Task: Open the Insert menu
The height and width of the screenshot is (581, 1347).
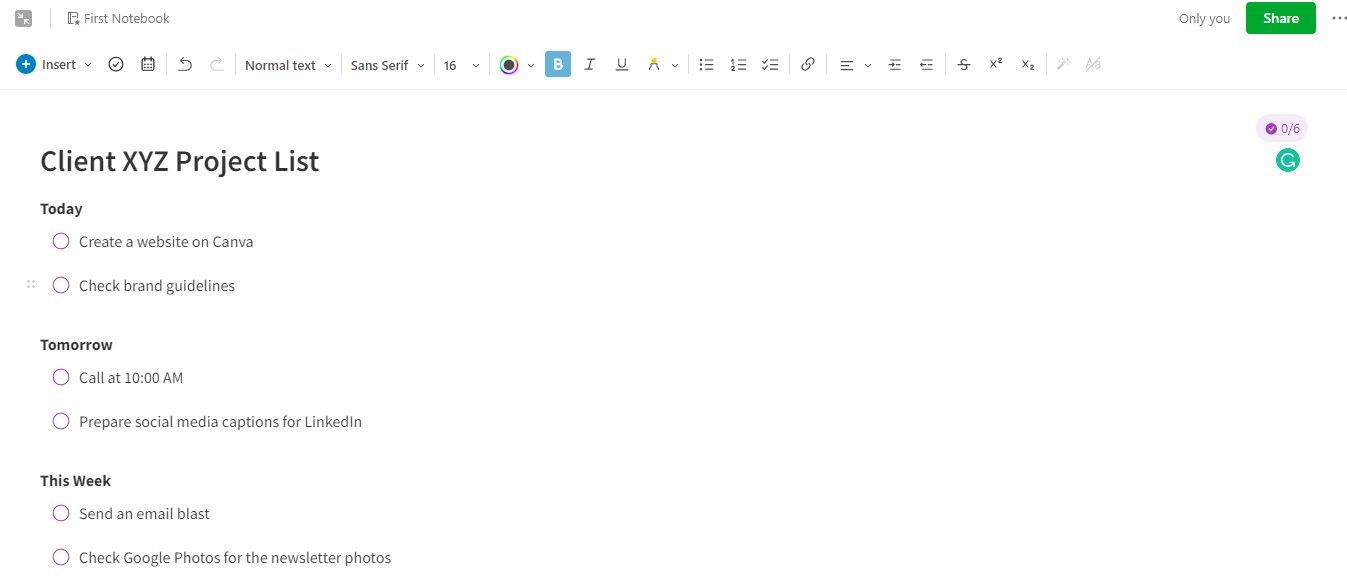Action: 52,63
